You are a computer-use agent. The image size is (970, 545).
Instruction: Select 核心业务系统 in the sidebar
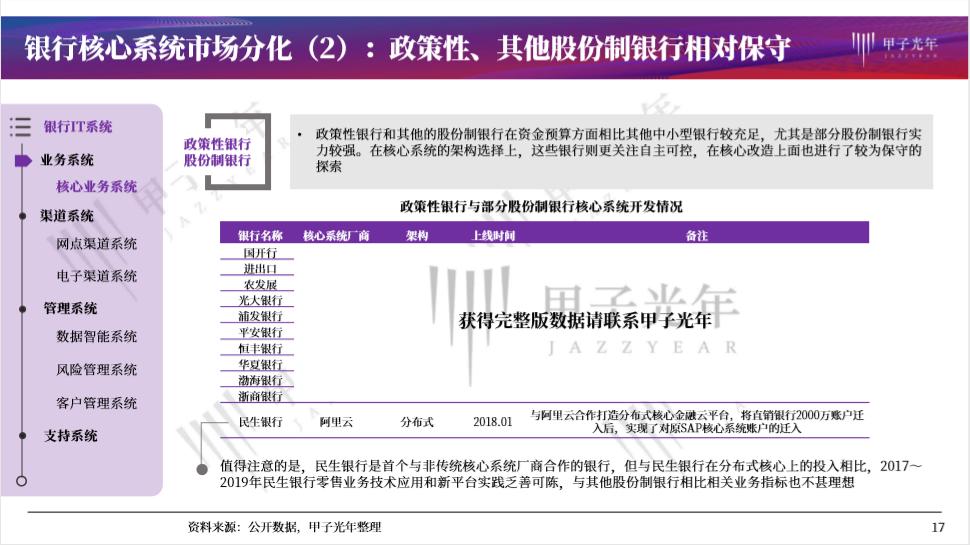coord(96,187)
